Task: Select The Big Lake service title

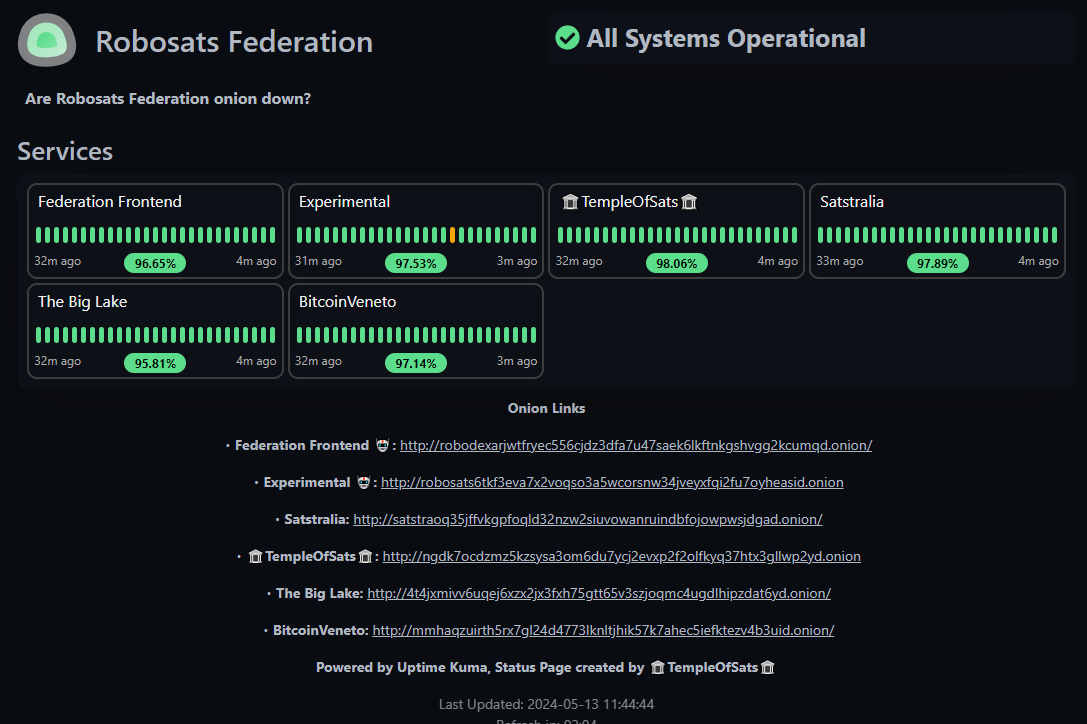Action: coord(82,302)
